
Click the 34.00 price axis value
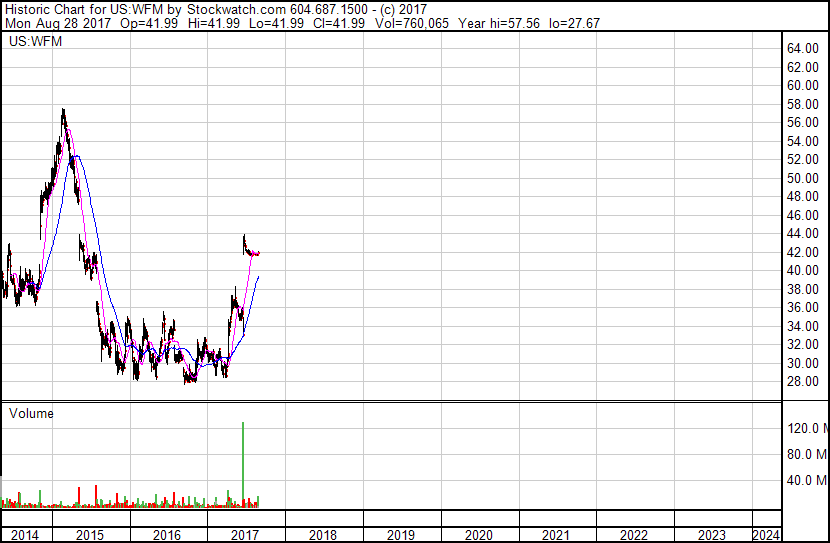[803, 326]
